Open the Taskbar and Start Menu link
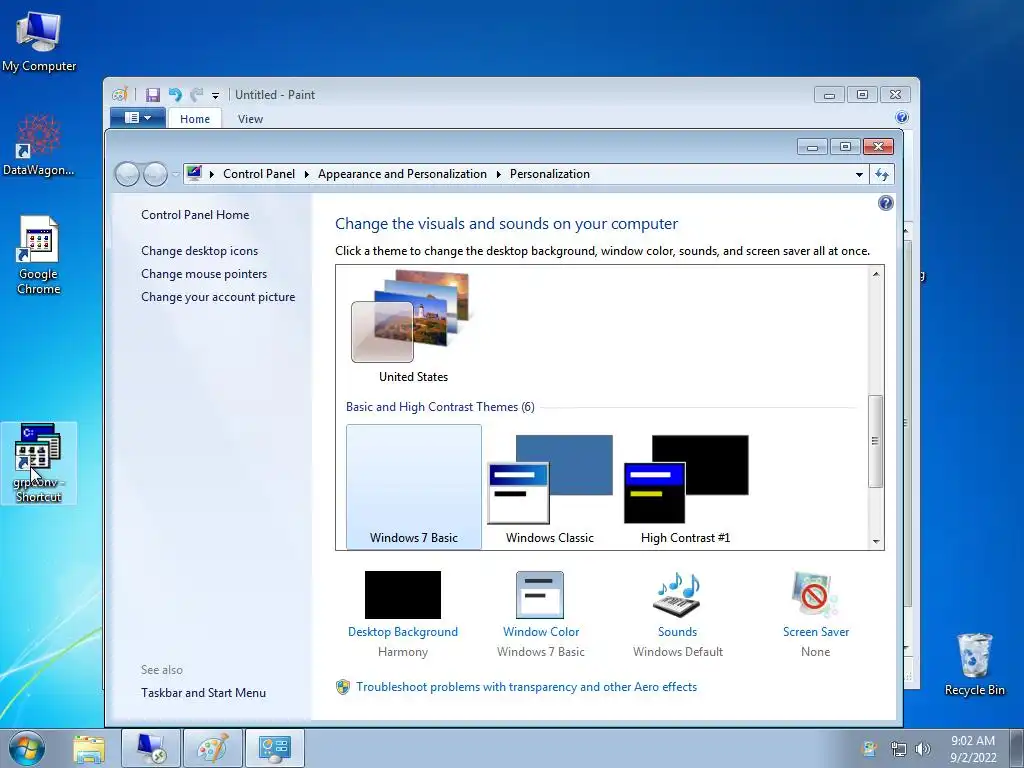 tap(203, 693)
